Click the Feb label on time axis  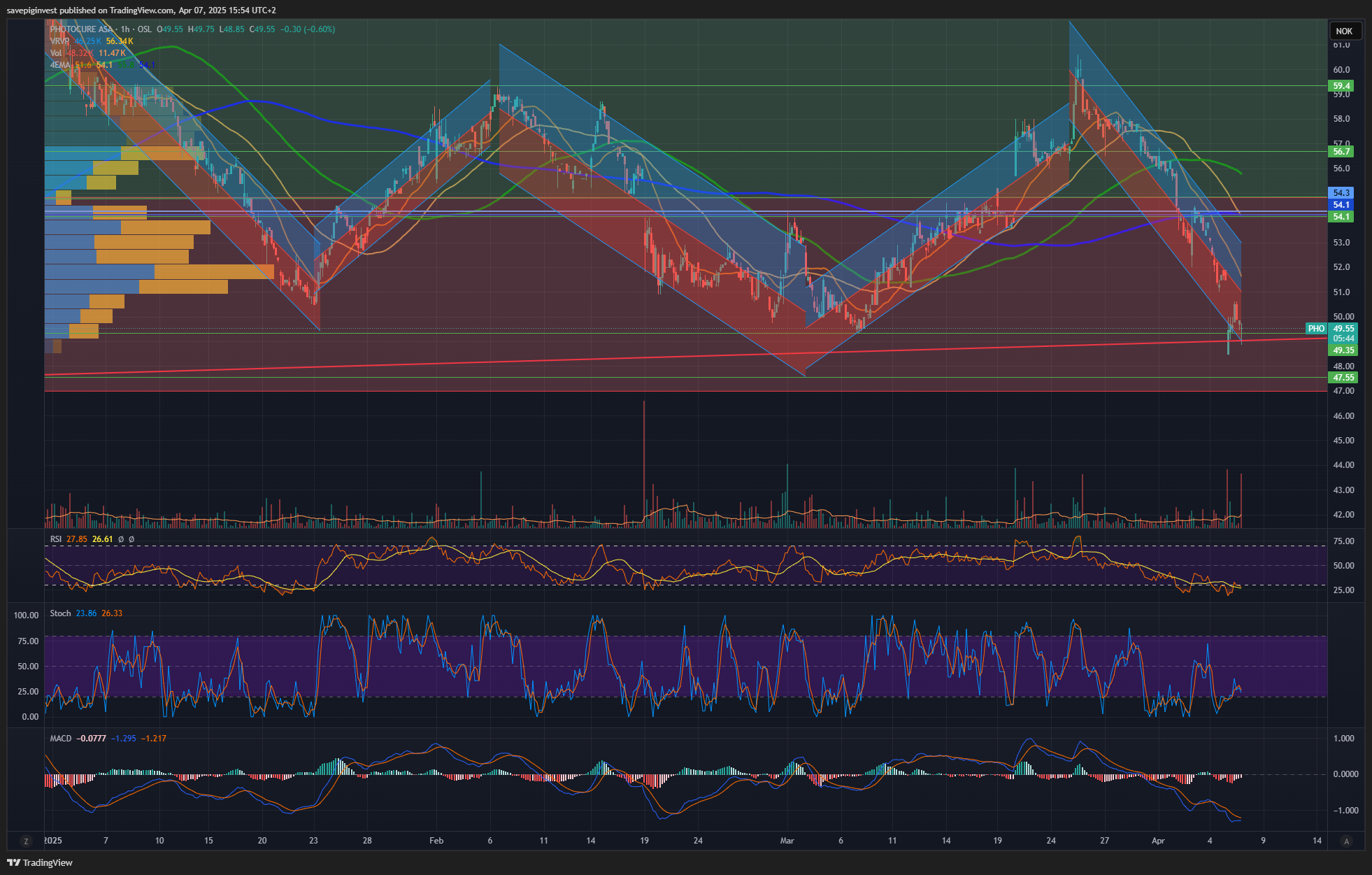click(436, 841)
